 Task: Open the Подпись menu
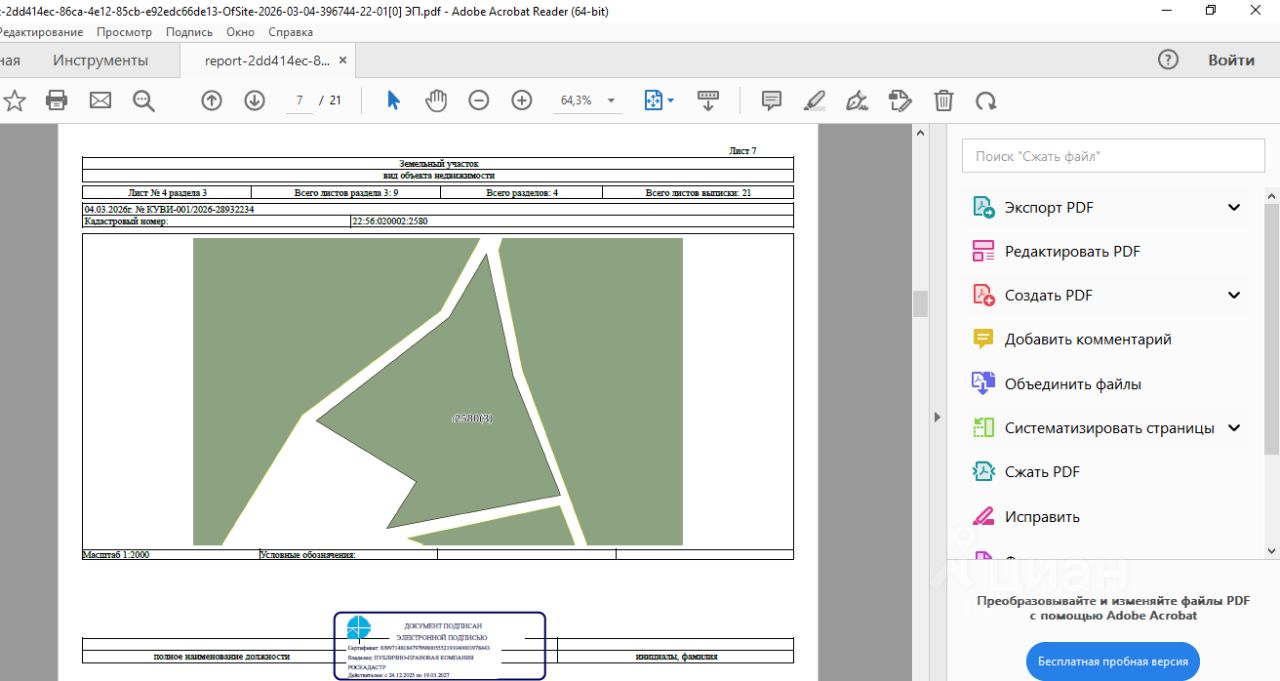(189, 32)
